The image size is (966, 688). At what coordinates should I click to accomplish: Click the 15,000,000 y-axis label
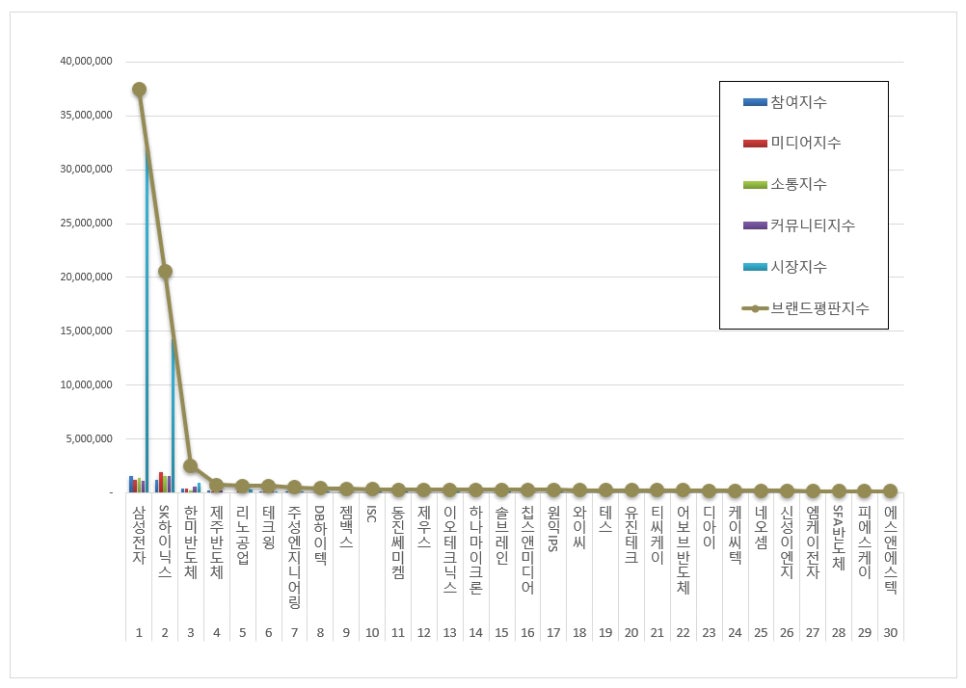pos(86,331)
